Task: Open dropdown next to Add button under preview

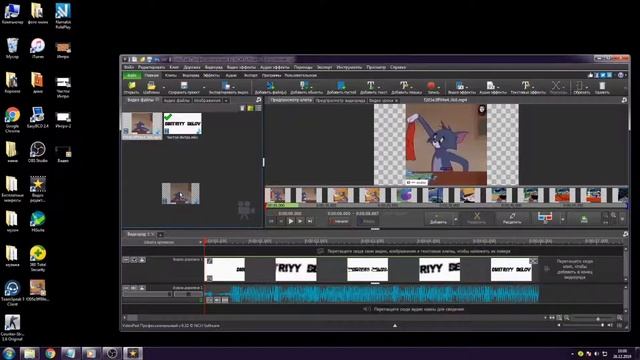Action: point(456,219)
